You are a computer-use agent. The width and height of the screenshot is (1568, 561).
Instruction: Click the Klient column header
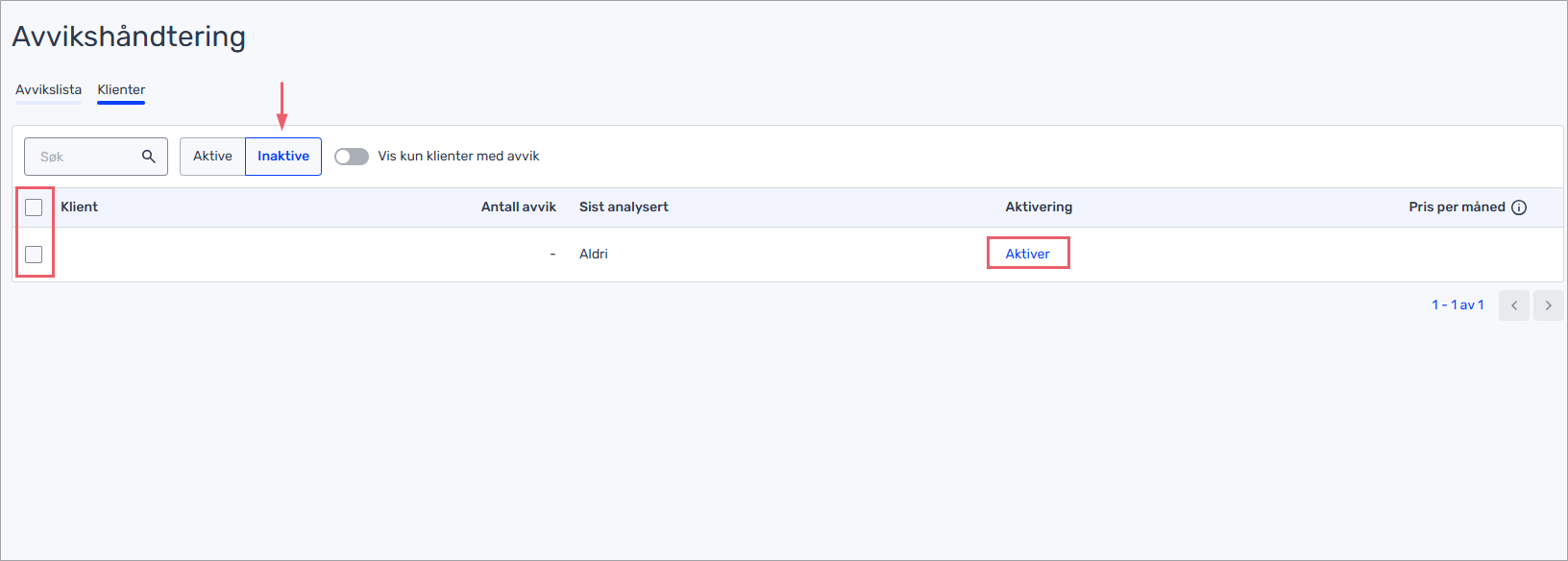pyautogui.click(x=80, y=207)
